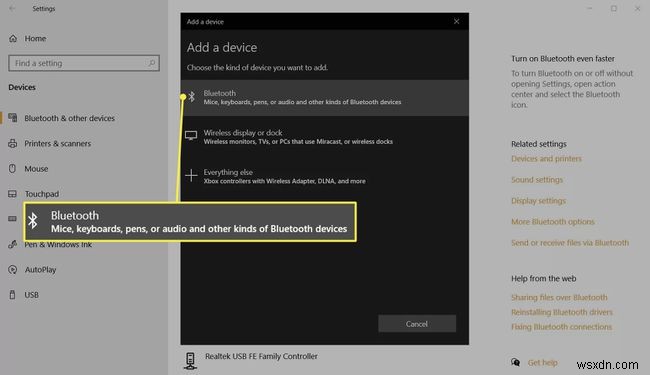Screen dimensions: 650x375
Task: Click the plus icon for Everything else
Action: [x=191, y=175]
